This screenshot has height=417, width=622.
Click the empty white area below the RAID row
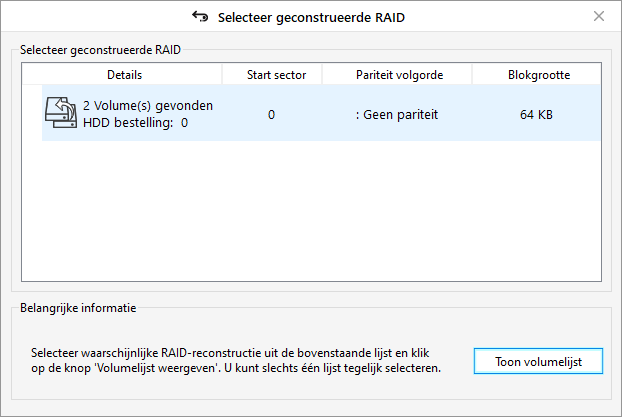click(x=311, y=210)
